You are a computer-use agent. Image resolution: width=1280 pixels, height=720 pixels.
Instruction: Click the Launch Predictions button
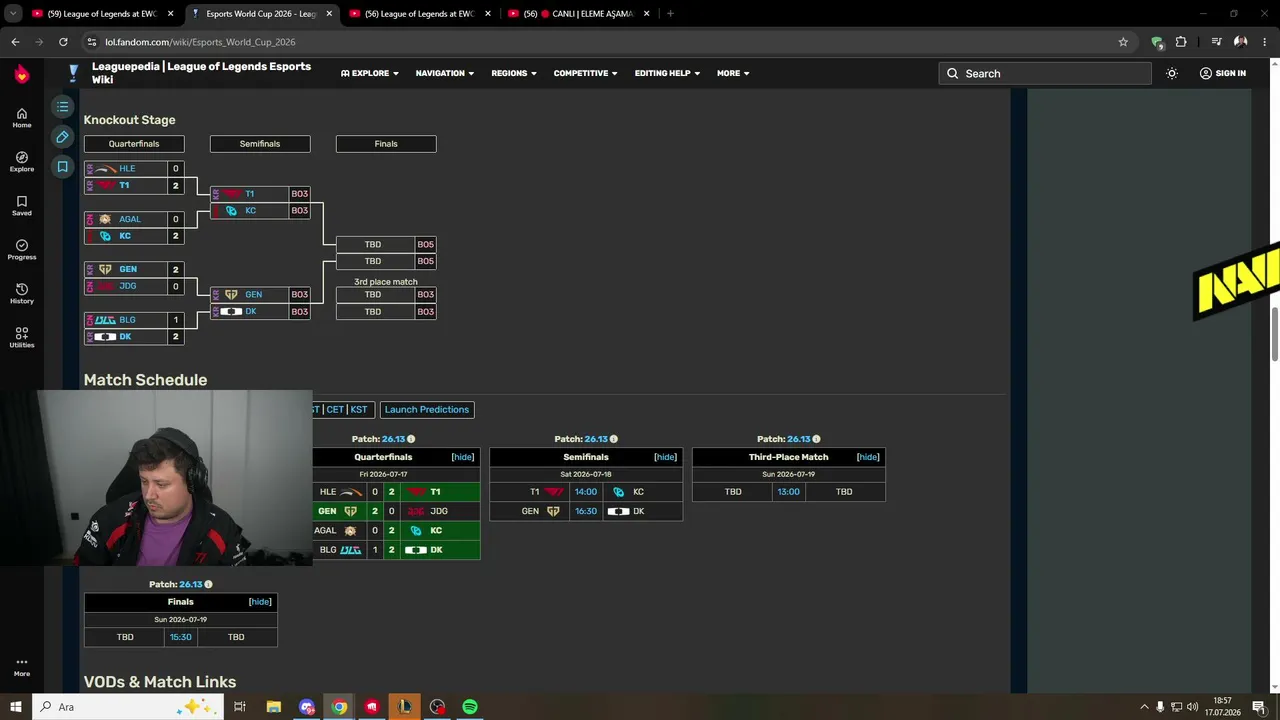[426, 409]
